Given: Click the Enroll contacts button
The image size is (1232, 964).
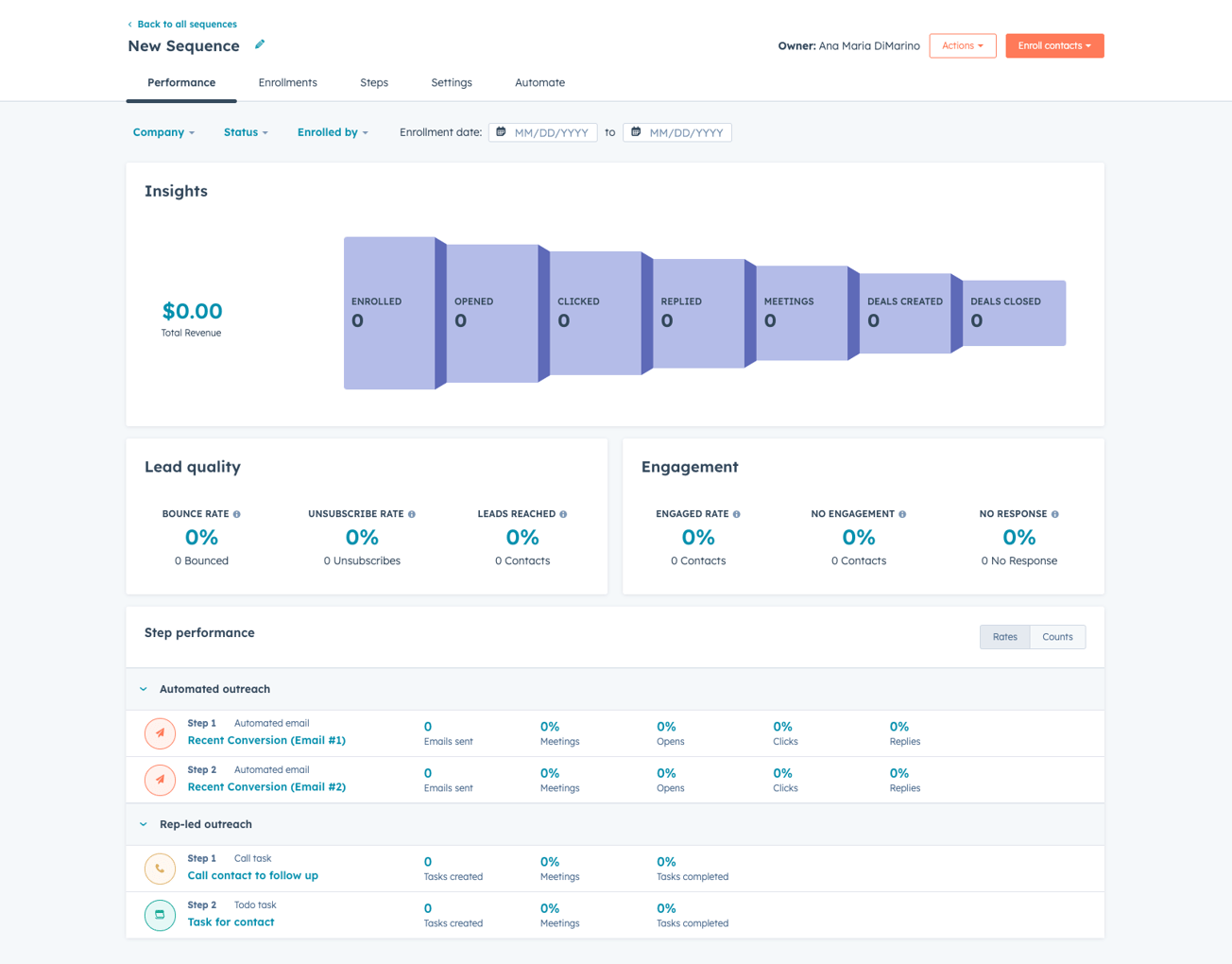Looking at the screenshot, I should coord(1054,44).
